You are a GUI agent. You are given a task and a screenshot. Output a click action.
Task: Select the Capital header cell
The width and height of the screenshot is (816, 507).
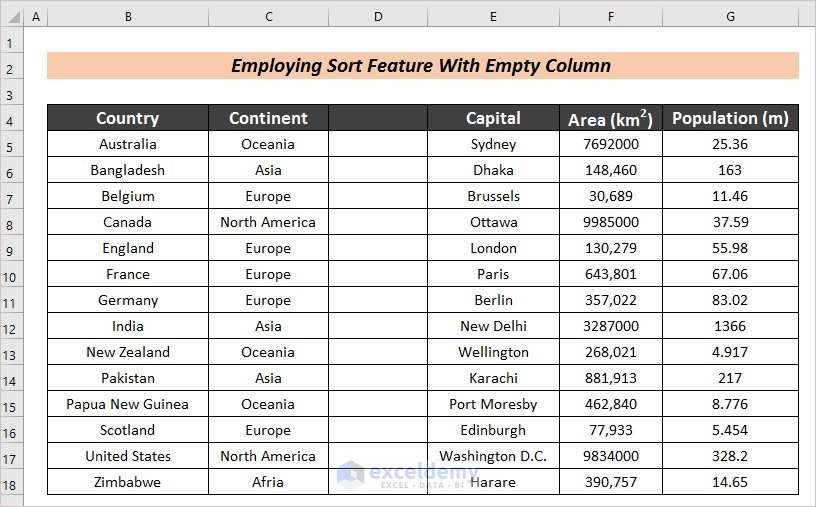pos(494,118)
